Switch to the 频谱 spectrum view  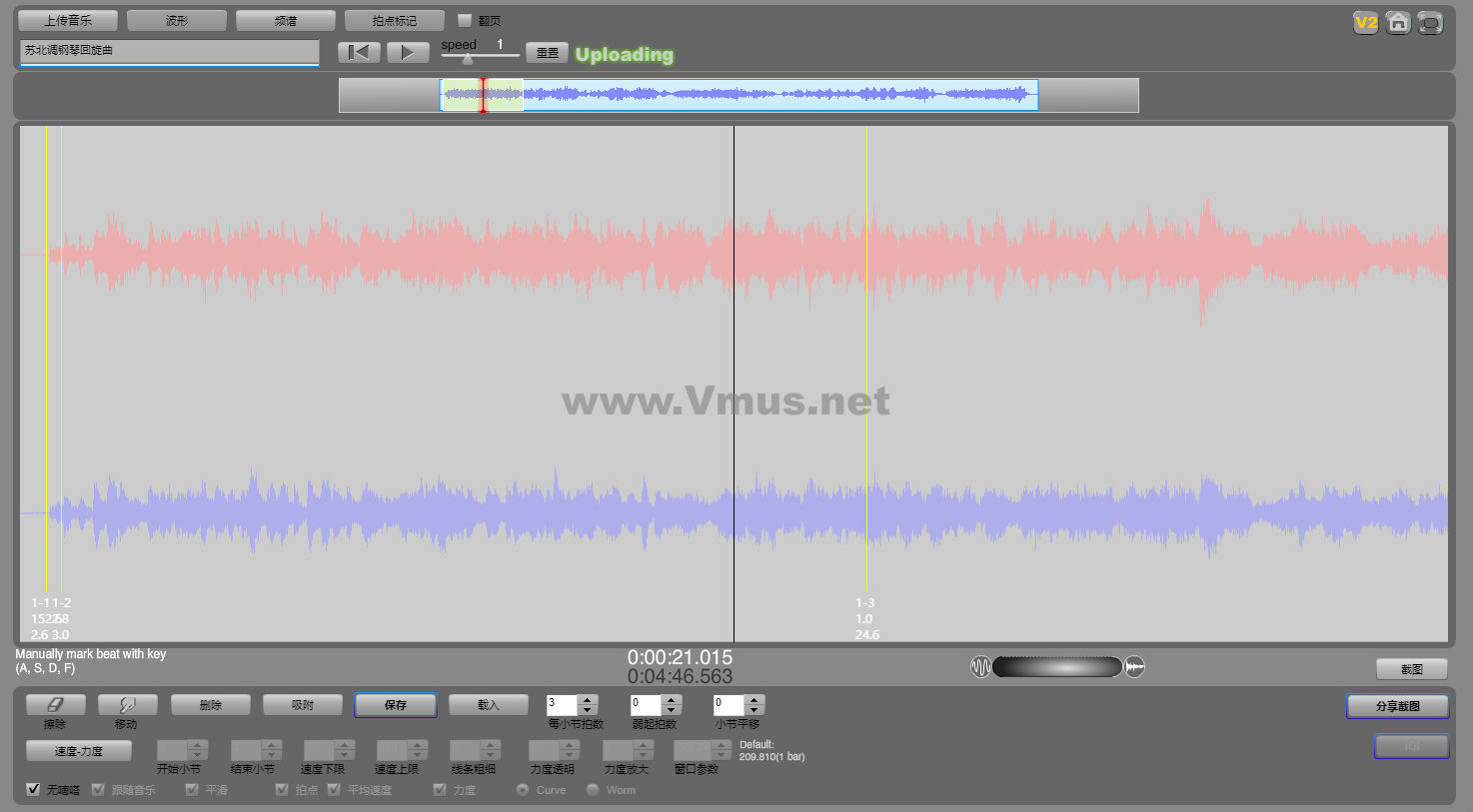pos(285,21)
